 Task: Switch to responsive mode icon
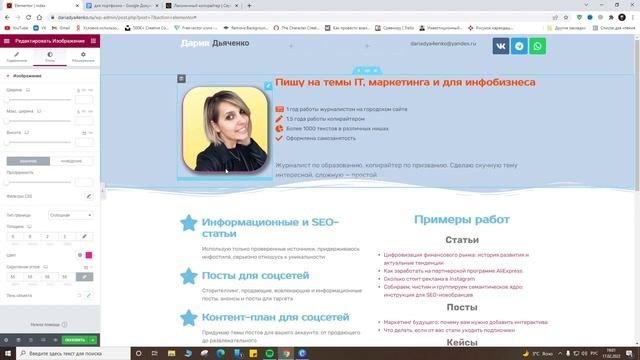[x=43, y=340]
